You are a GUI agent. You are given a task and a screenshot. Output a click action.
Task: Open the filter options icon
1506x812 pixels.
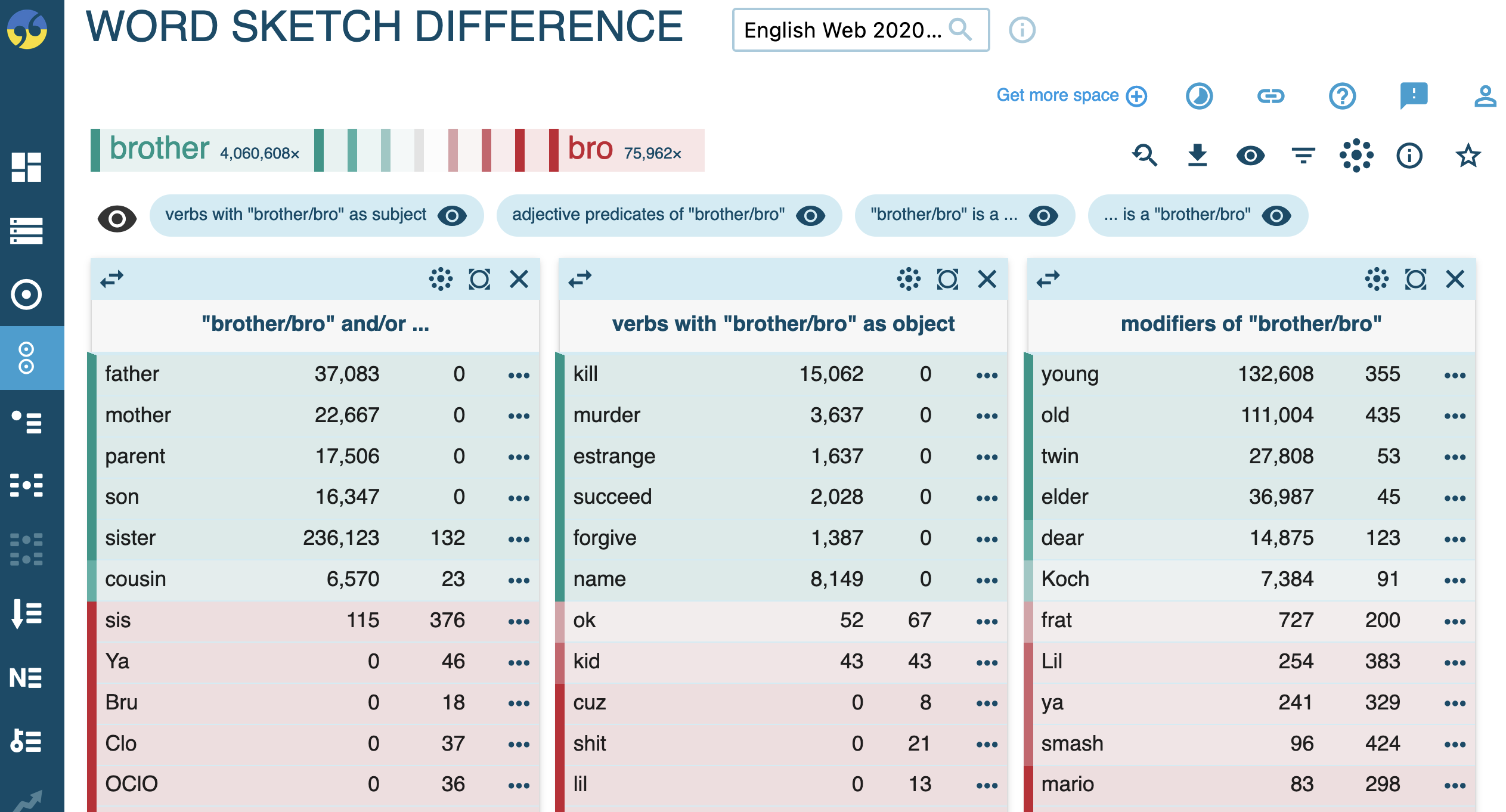tap(1303, 156)
